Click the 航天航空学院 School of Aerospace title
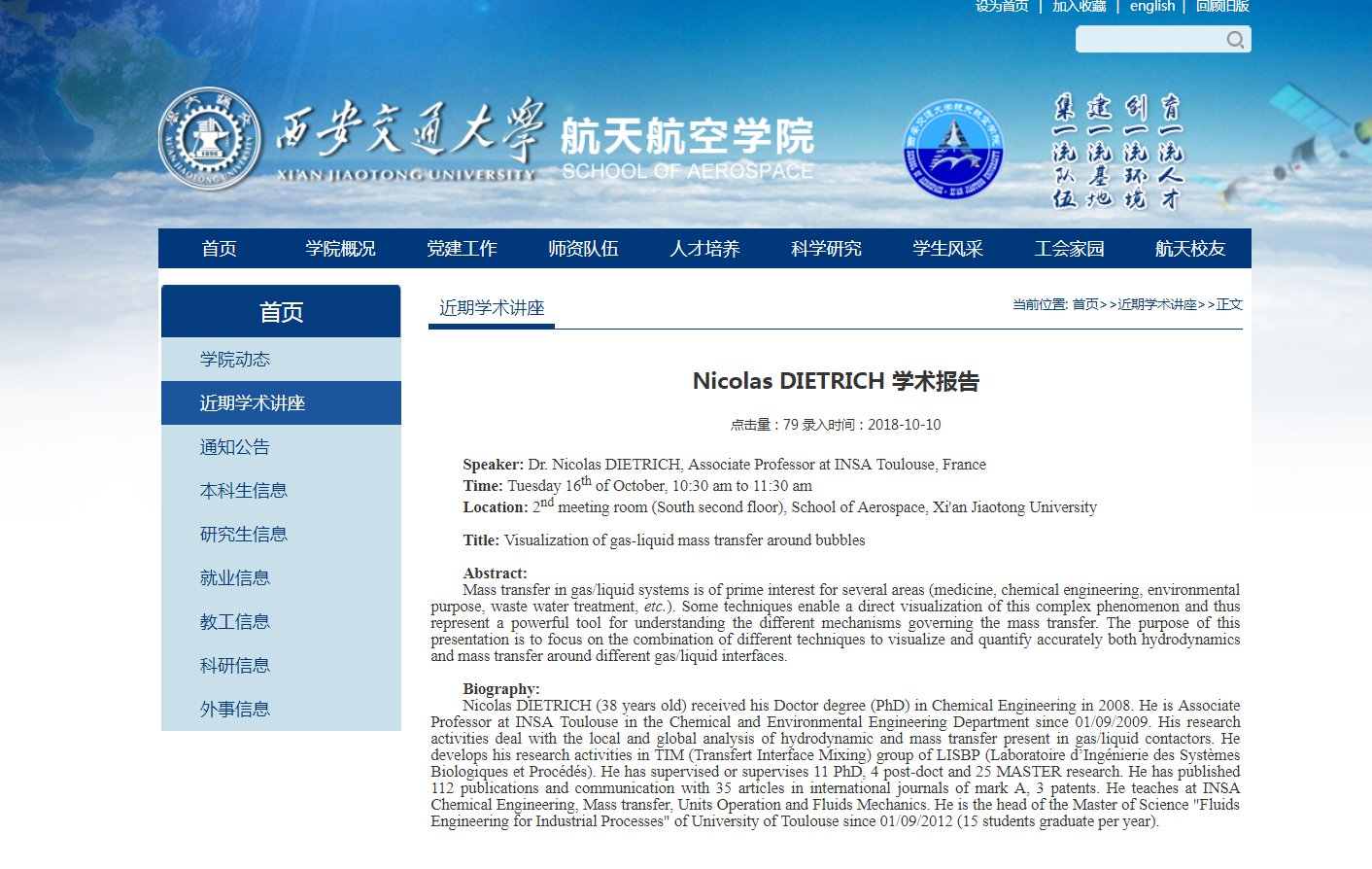1372x869 pixels. [687, 148]
